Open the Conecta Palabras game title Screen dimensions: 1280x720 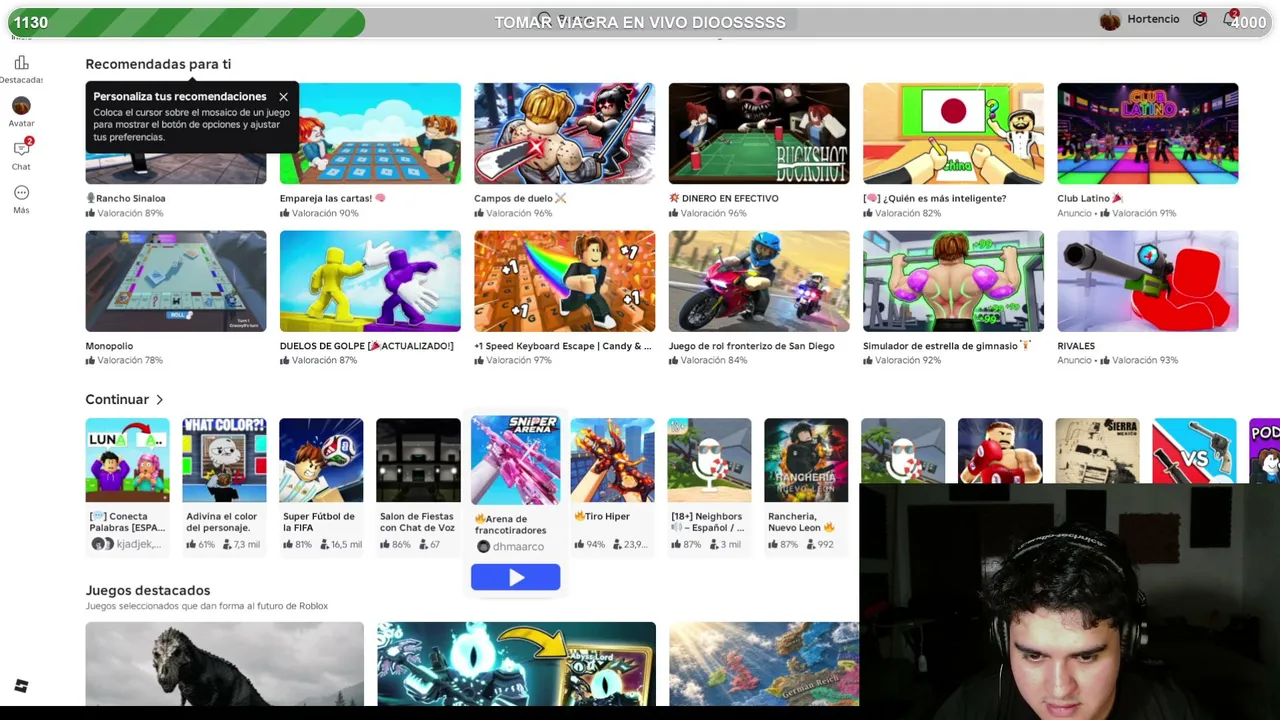click(127, 521)
